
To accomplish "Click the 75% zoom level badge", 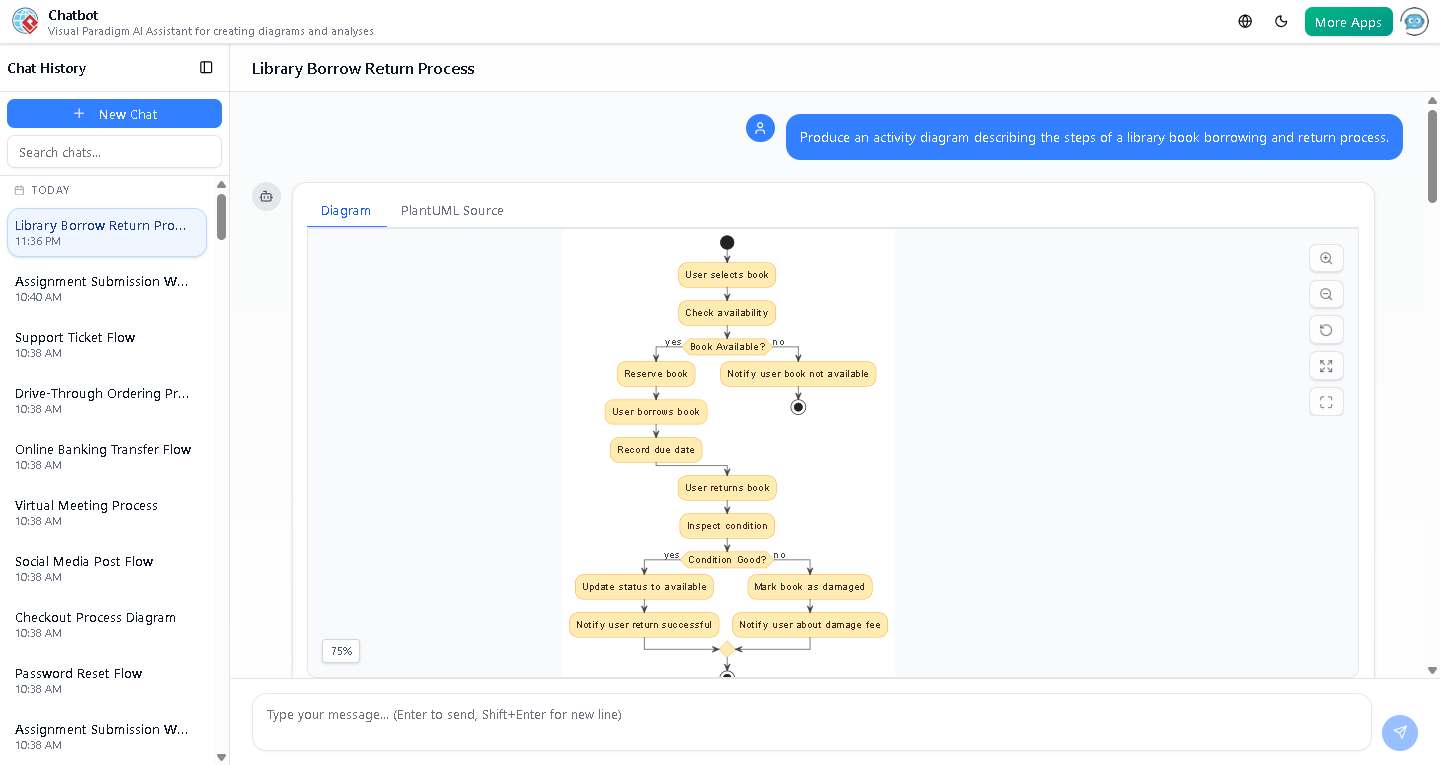I will (x=340, y=651).
